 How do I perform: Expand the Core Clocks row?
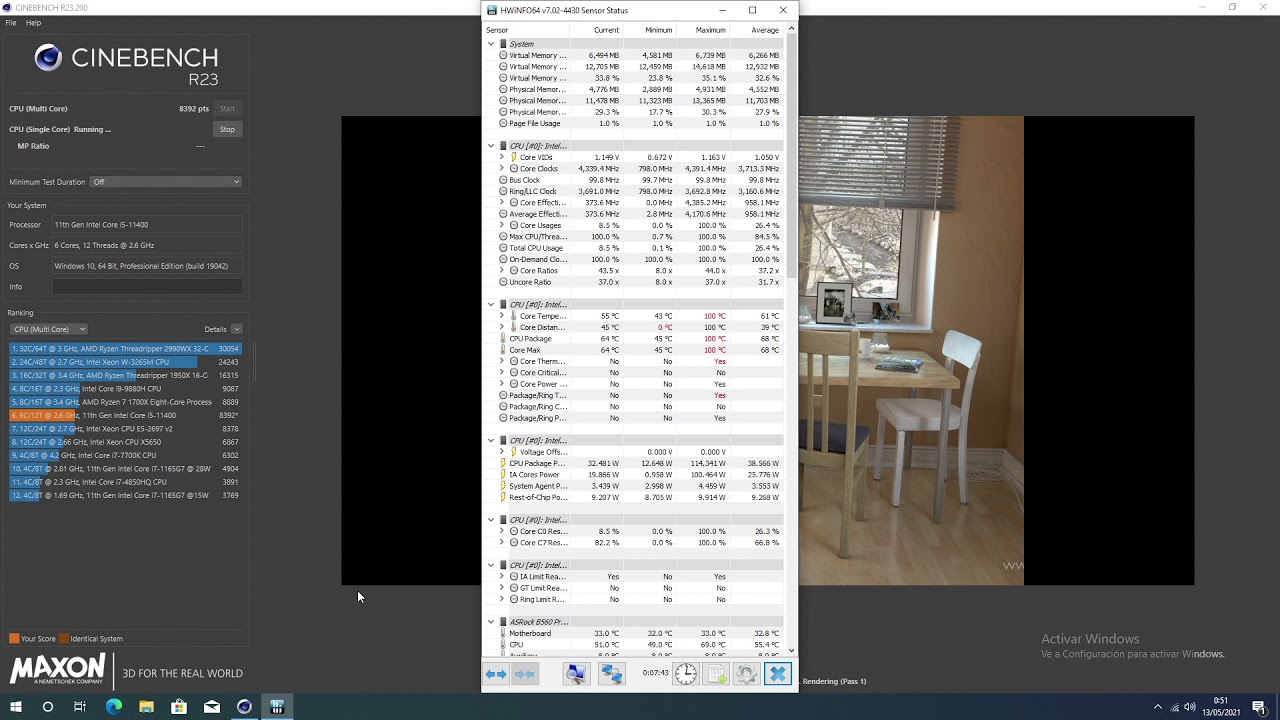coord(502,169)
